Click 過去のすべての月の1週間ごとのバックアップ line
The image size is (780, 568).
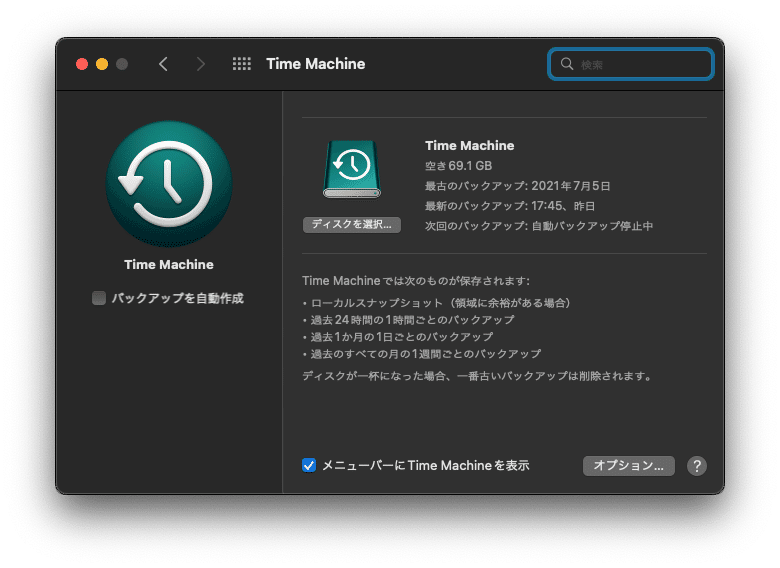pyautogui.click(x=421, y=354)
